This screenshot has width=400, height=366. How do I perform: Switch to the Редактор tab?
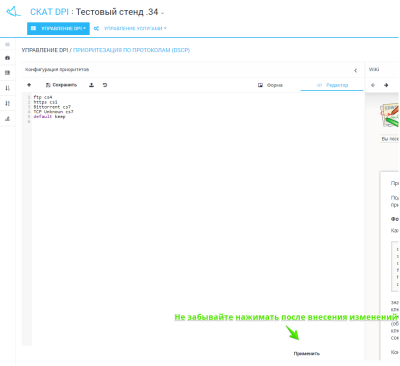click(x=332, y=85)
